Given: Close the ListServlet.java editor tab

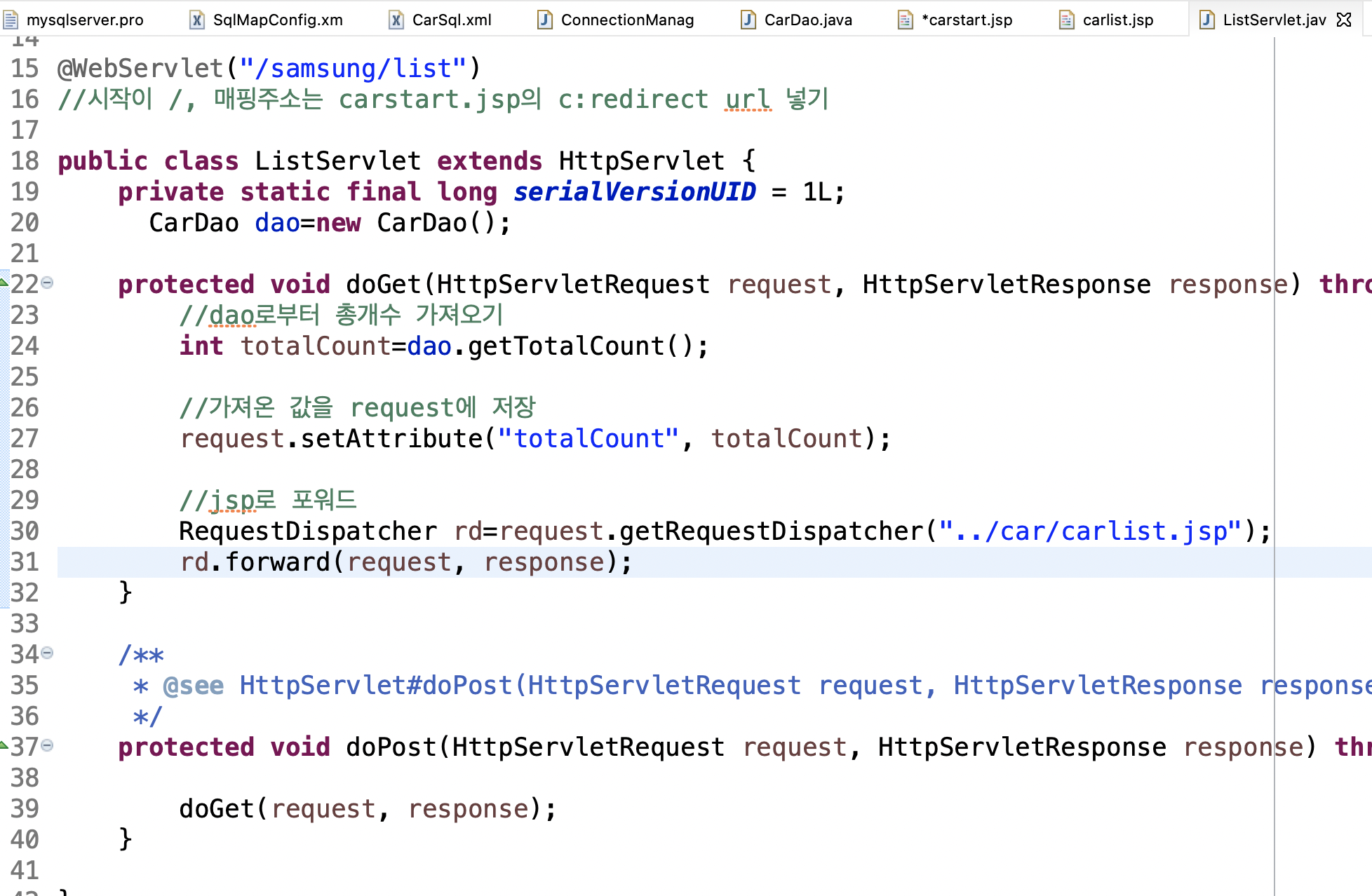Looking at the screenshot, I should click(1344, 20).
